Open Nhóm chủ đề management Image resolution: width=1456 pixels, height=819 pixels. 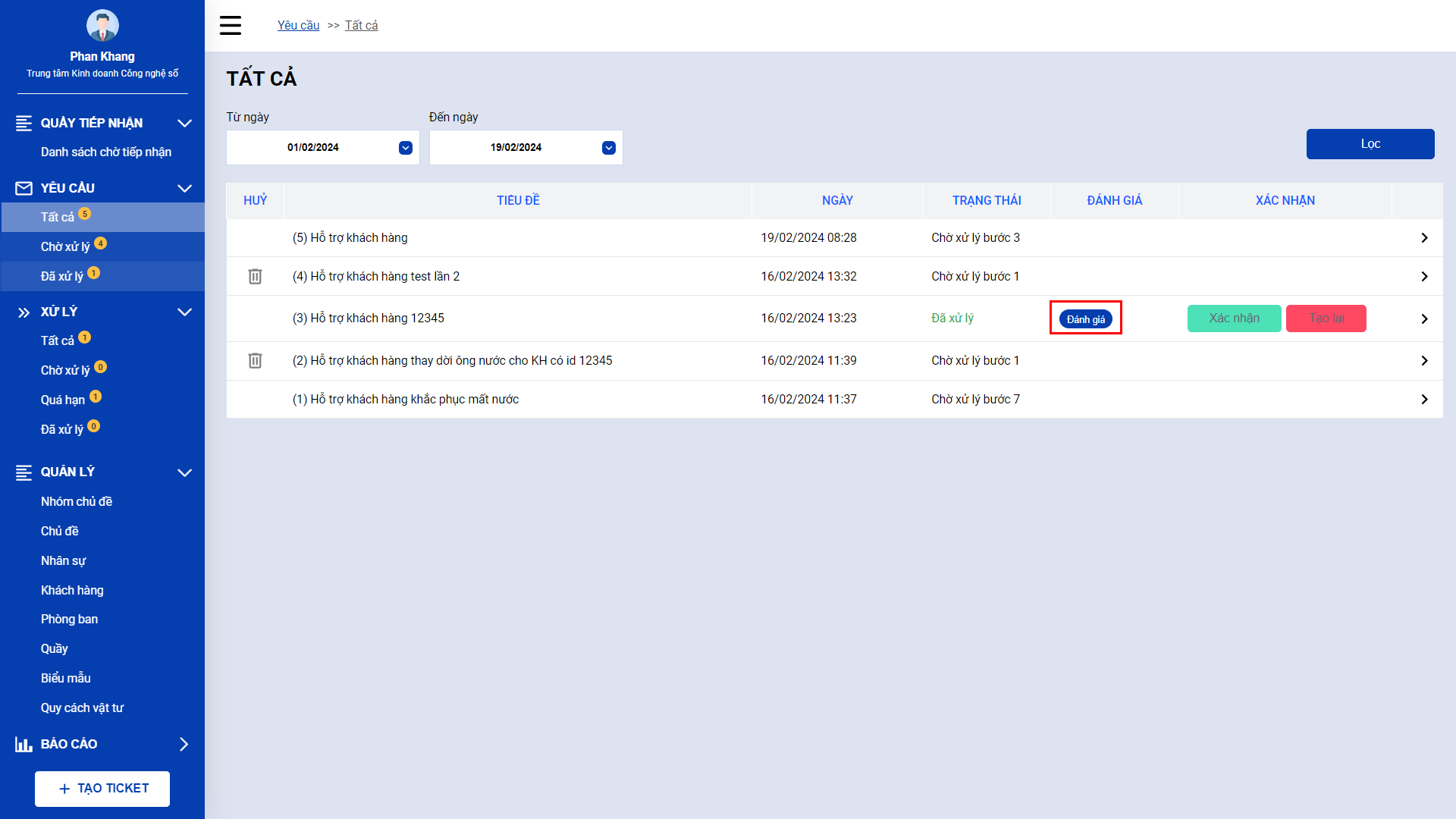pyautogui.click(x=77, y=502)
